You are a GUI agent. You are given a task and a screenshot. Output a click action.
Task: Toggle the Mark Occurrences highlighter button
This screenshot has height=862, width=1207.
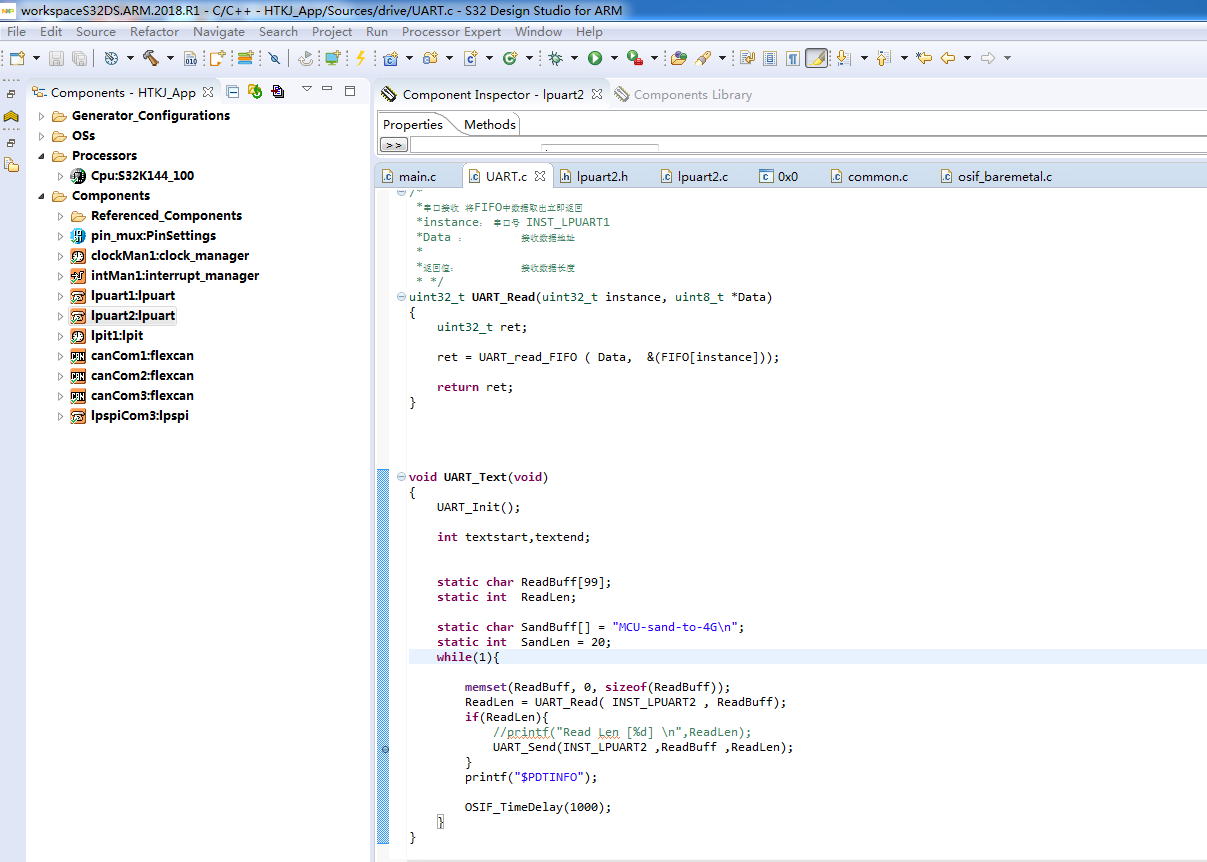(816, 58)
